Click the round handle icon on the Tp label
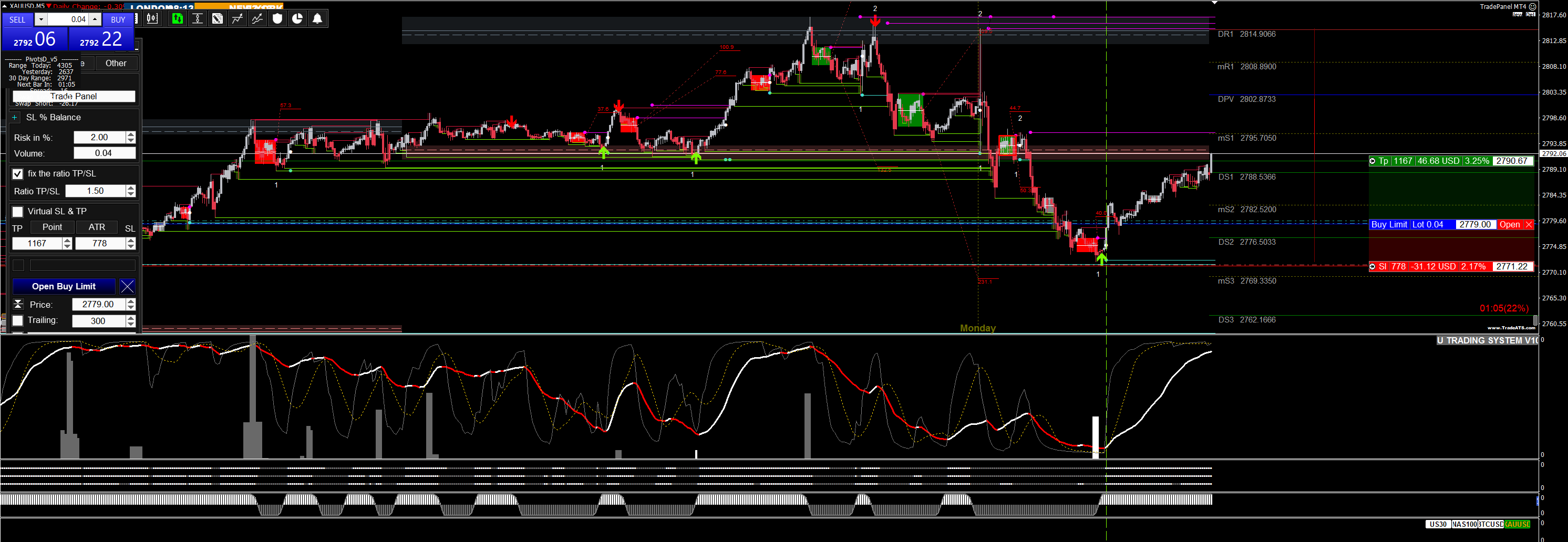This screenshot has width=1568, height=542. tap(1373, 161)
